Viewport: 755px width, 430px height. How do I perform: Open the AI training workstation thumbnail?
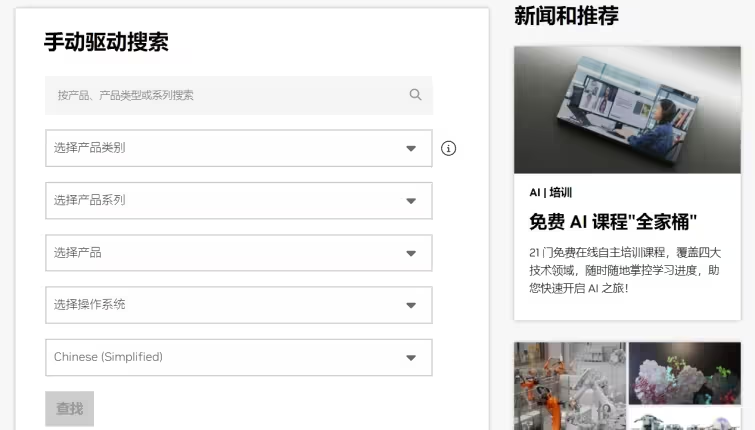(627, 110)
